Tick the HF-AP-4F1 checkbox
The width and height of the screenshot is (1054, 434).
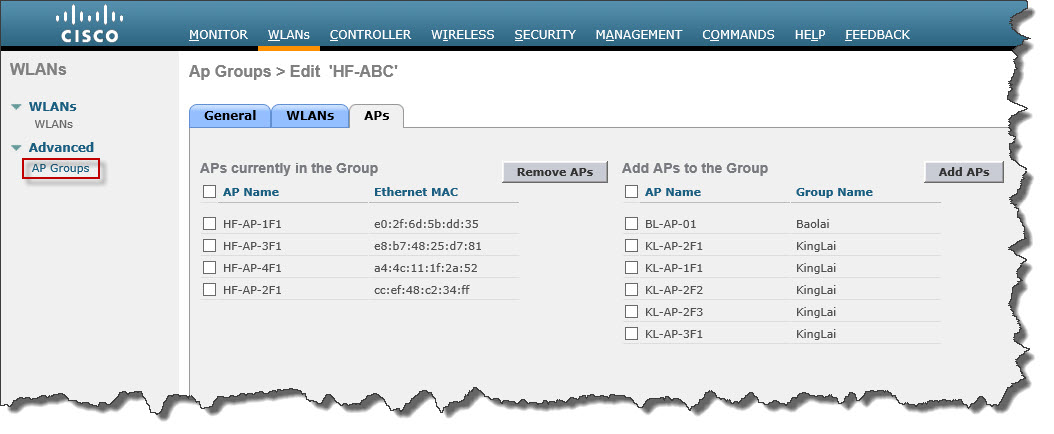coord(210,268)
